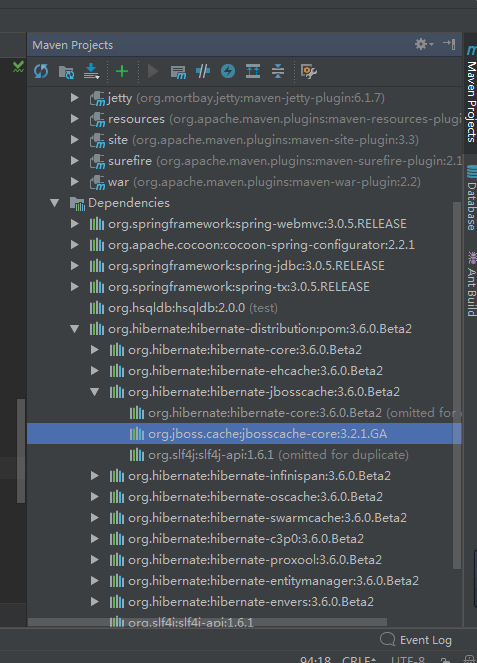Click Download Sources and Documentation icon
477x663 pixels.
point(91,71)
